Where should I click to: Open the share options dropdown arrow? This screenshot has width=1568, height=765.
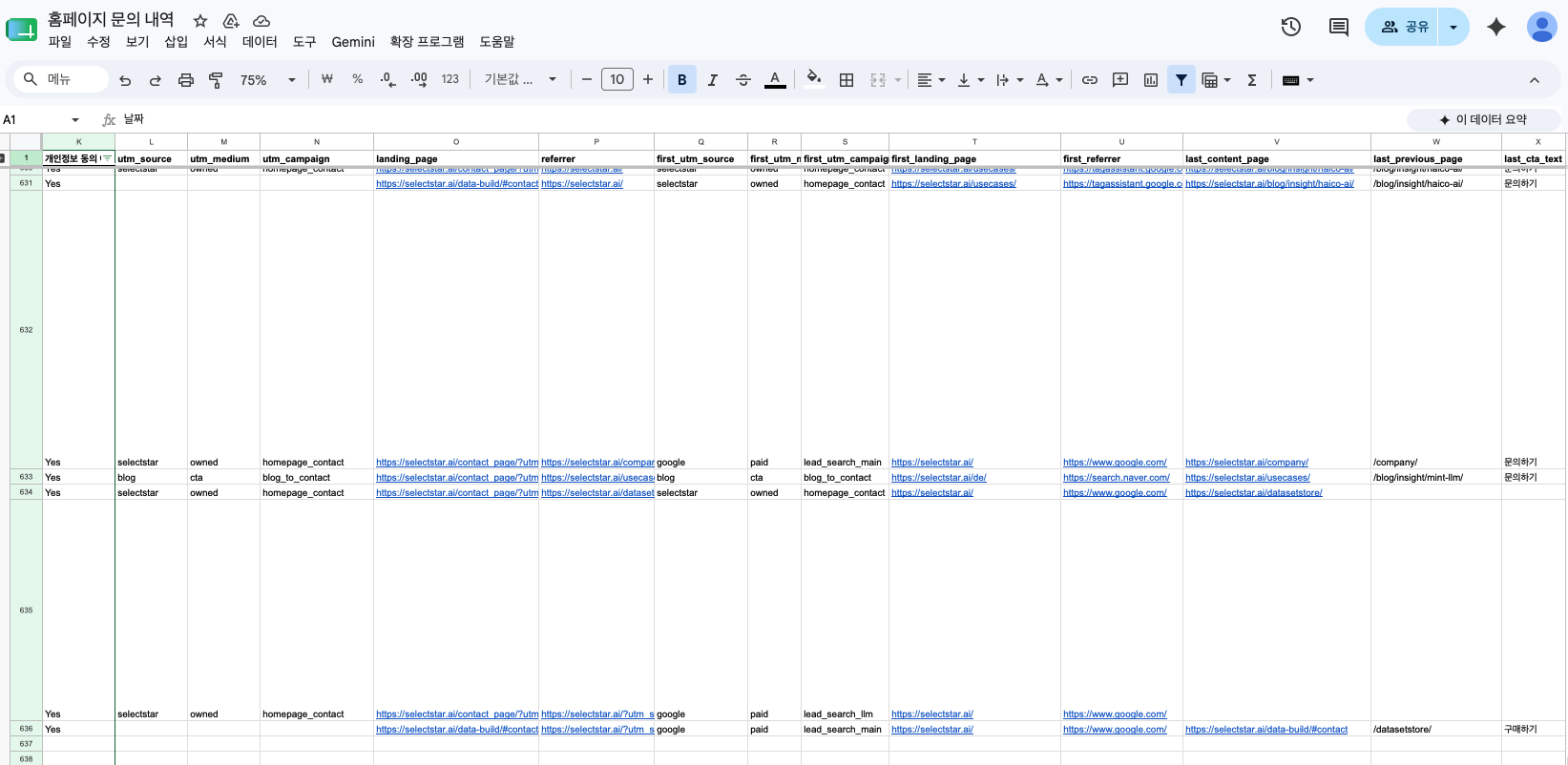click(1453, 27)
